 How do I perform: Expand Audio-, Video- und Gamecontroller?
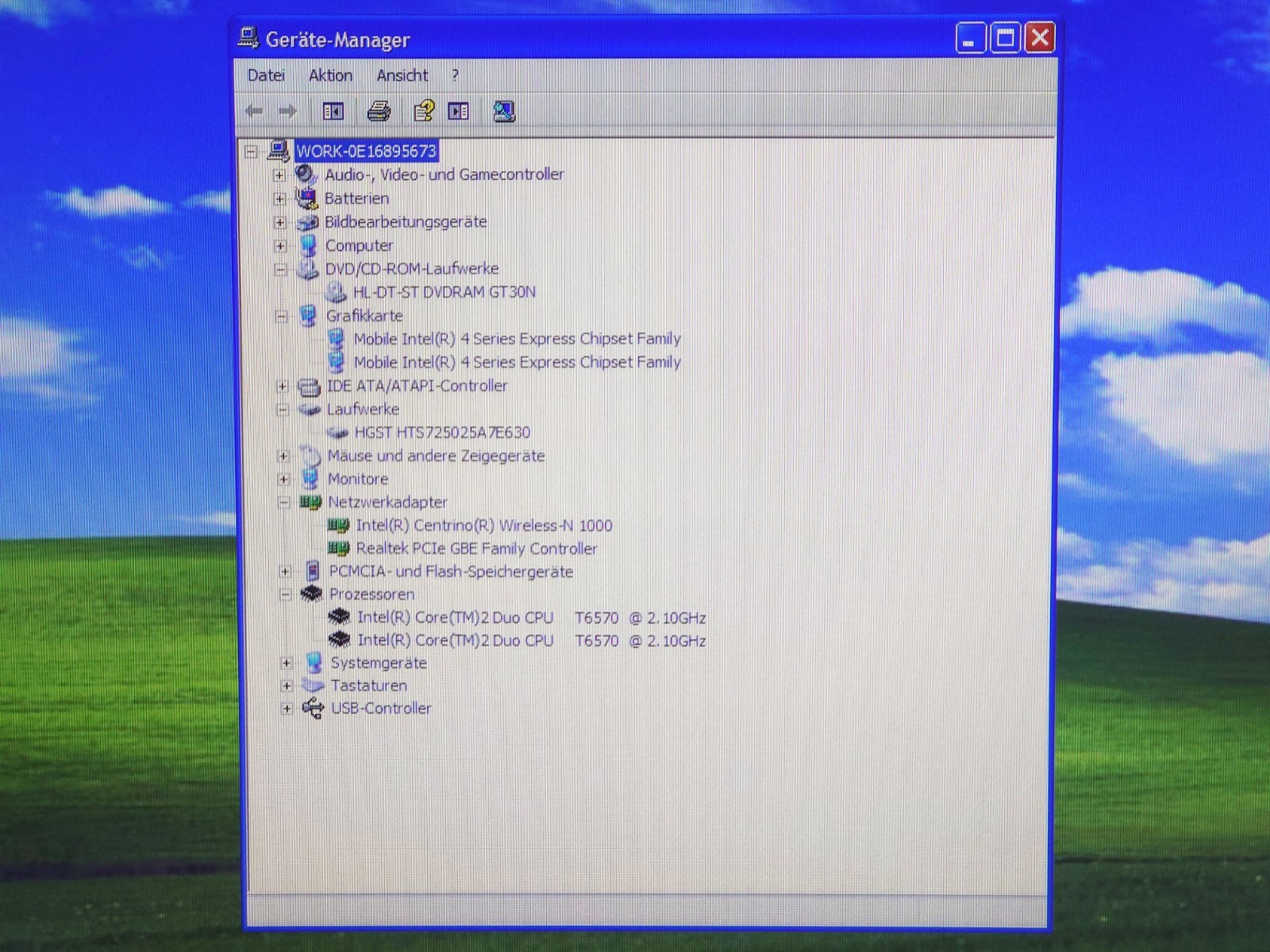[x=279, y=175]
